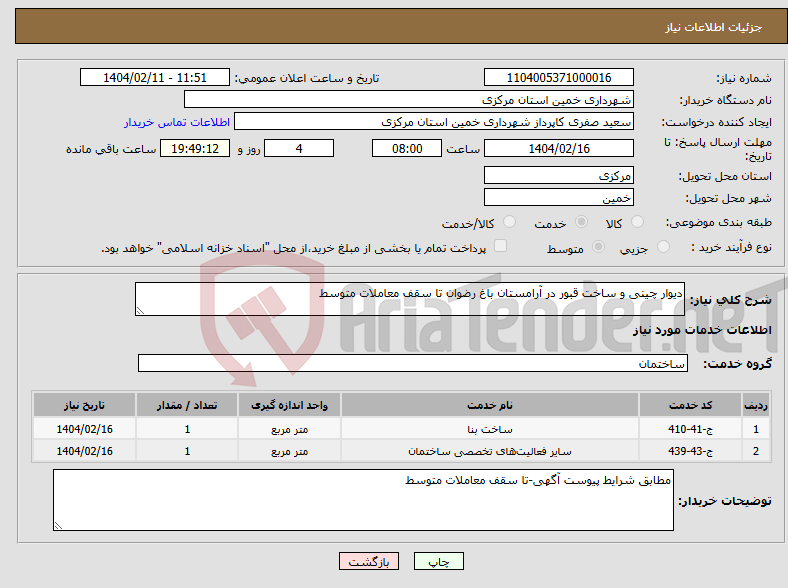Click the date 1404/02/16 in ج-43-439 row

click(84, 451)
